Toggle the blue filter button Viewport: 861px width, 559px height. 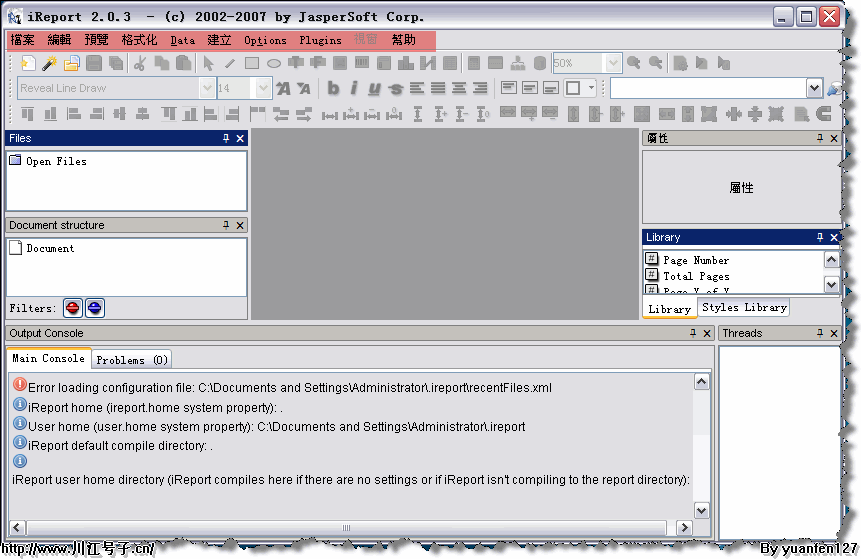click(x=94, y=308)
